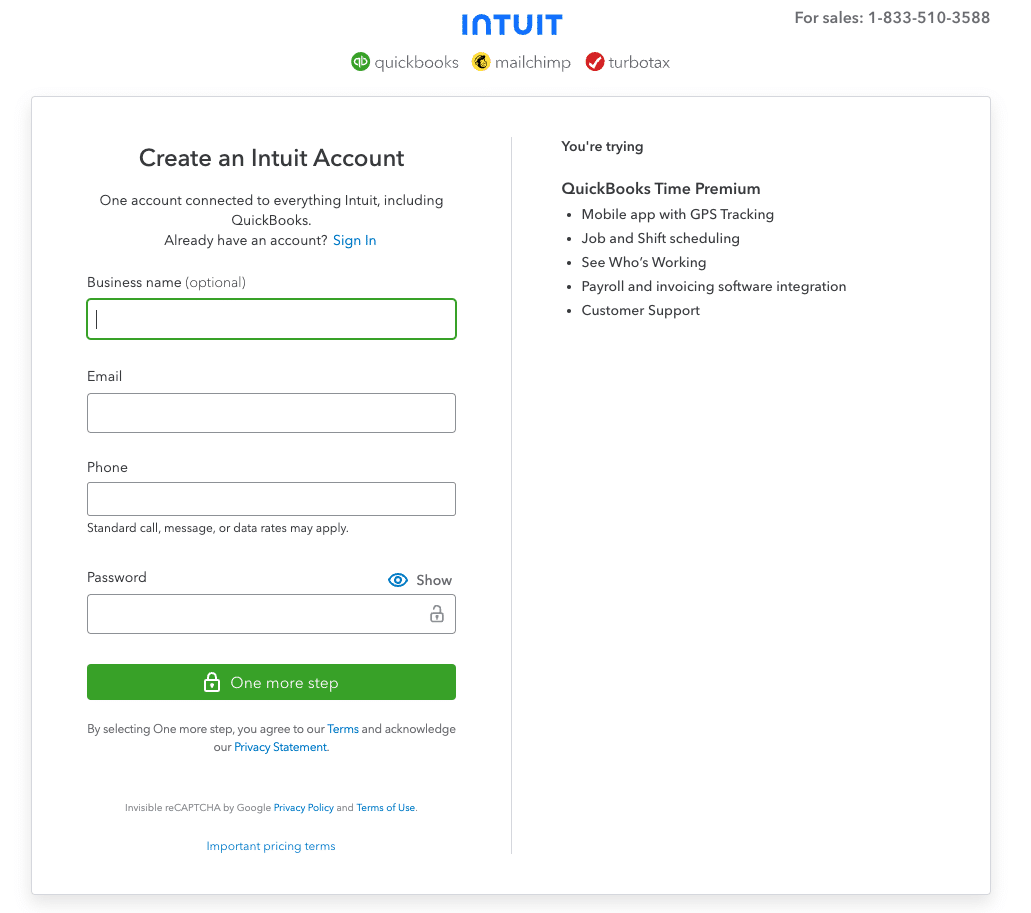The height and width of the screenshot is (913, 1031).
Task: Follow the Sign In link
Action: 354,241
